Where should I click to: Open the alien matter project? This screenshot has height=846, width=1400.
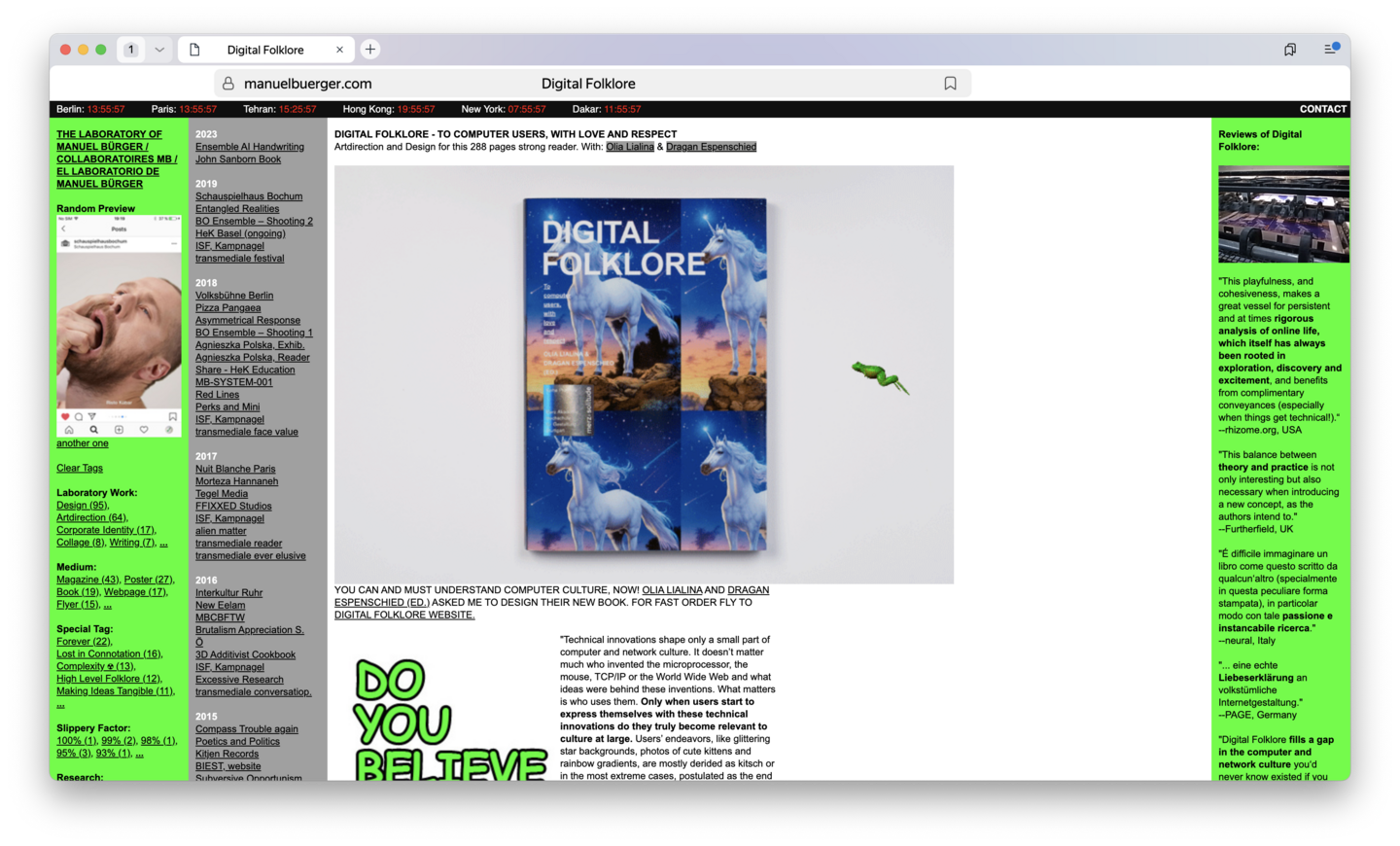(221, 531)
